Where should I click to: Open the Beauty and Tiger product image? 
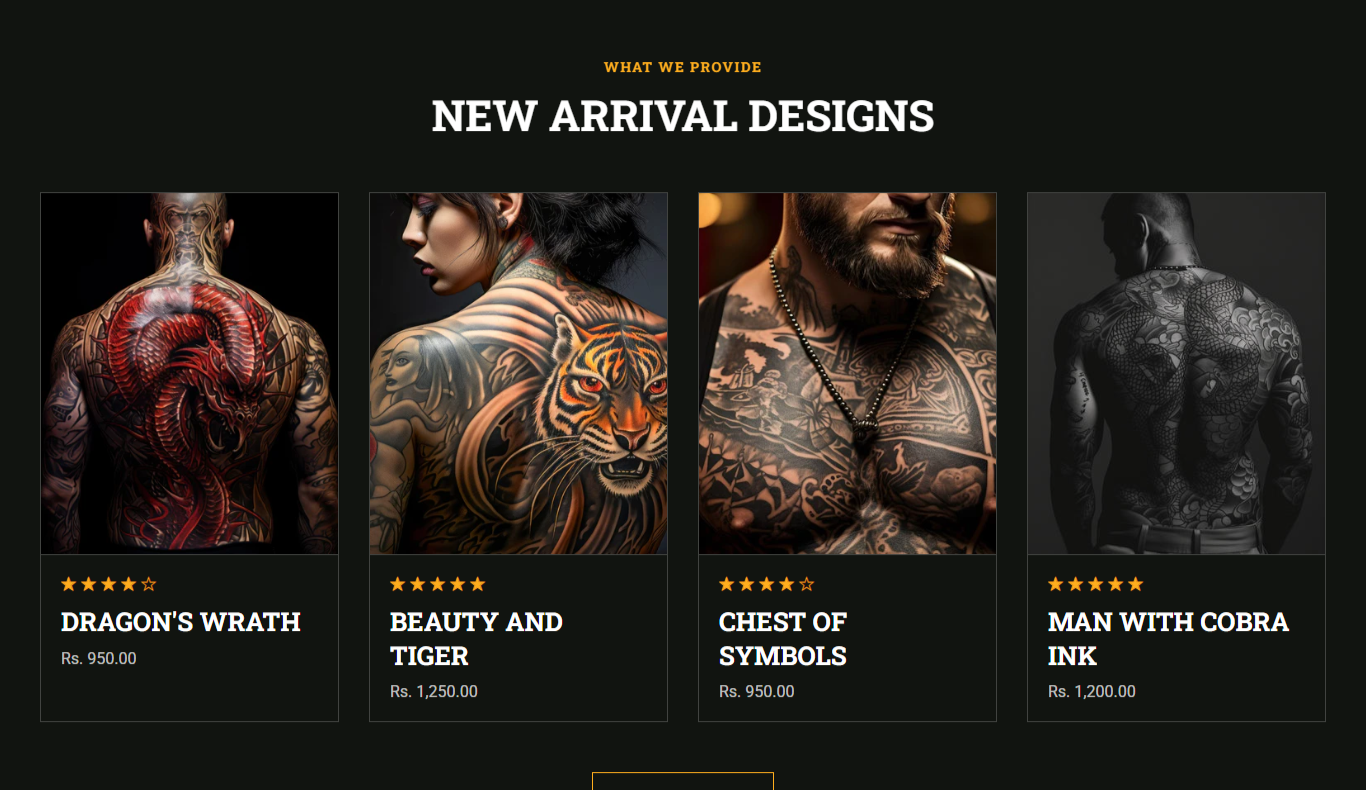(518, 373)
